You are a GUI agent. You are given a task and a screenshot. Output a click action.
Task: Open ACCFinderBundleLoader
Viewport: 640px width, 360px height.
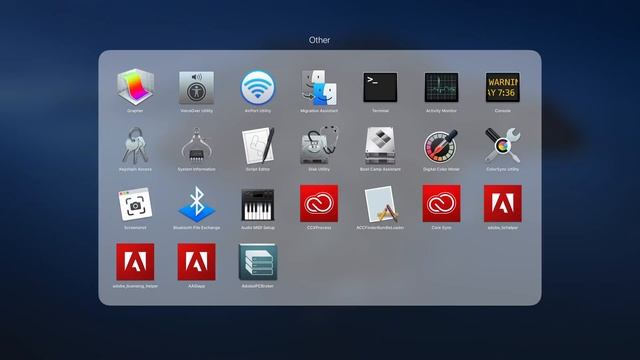pyautogui.click(x=380, y=204)
